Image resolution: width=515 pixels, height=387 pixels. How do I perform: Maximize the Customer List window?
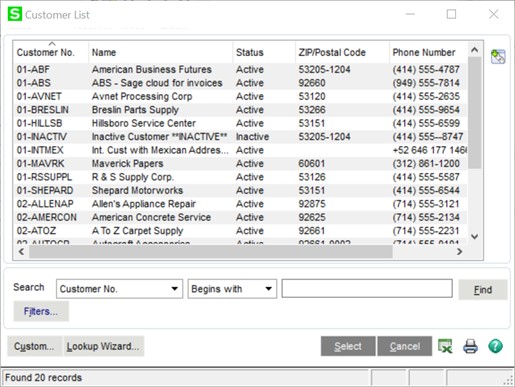pyautogui.click(x=451, y=14)
